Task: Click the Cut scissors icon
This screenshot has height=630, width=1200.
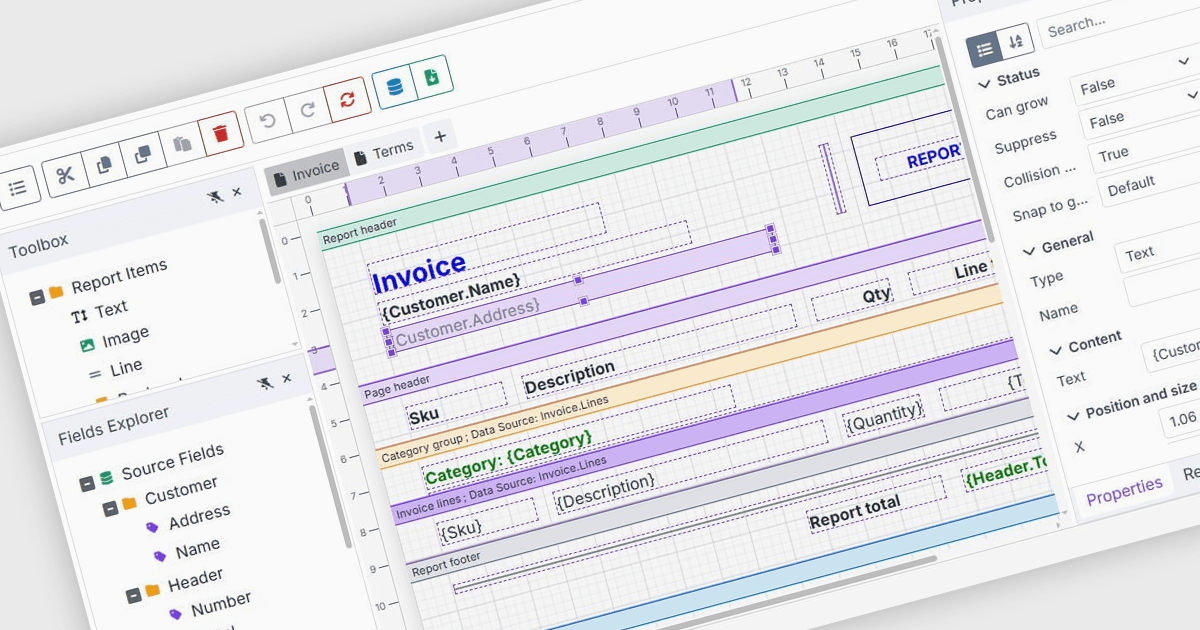Action: click(x=66, y=176)
